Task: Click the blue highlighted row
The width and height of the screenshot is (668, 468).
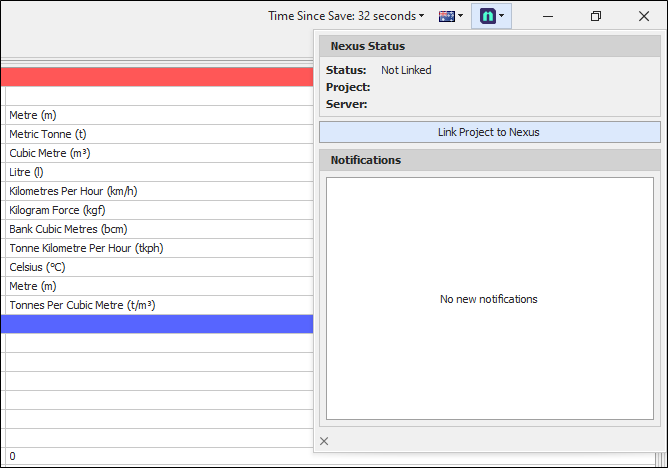Action: (156, 324)
